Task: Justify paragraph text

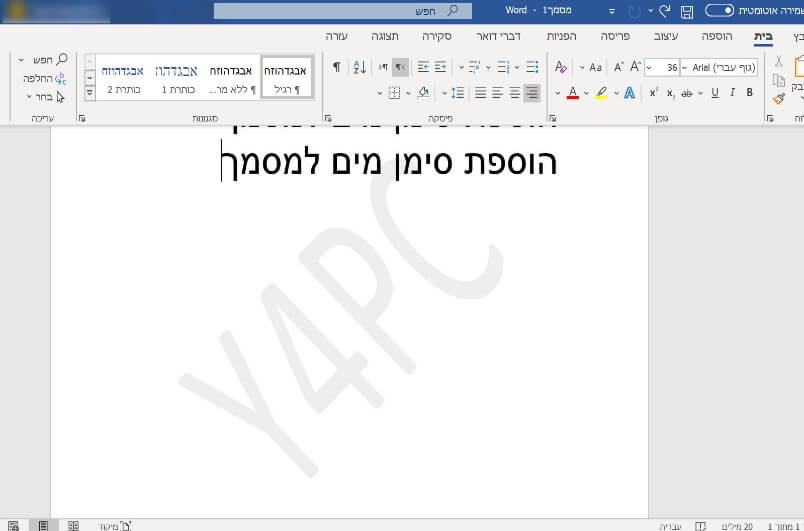Action: 480,93
